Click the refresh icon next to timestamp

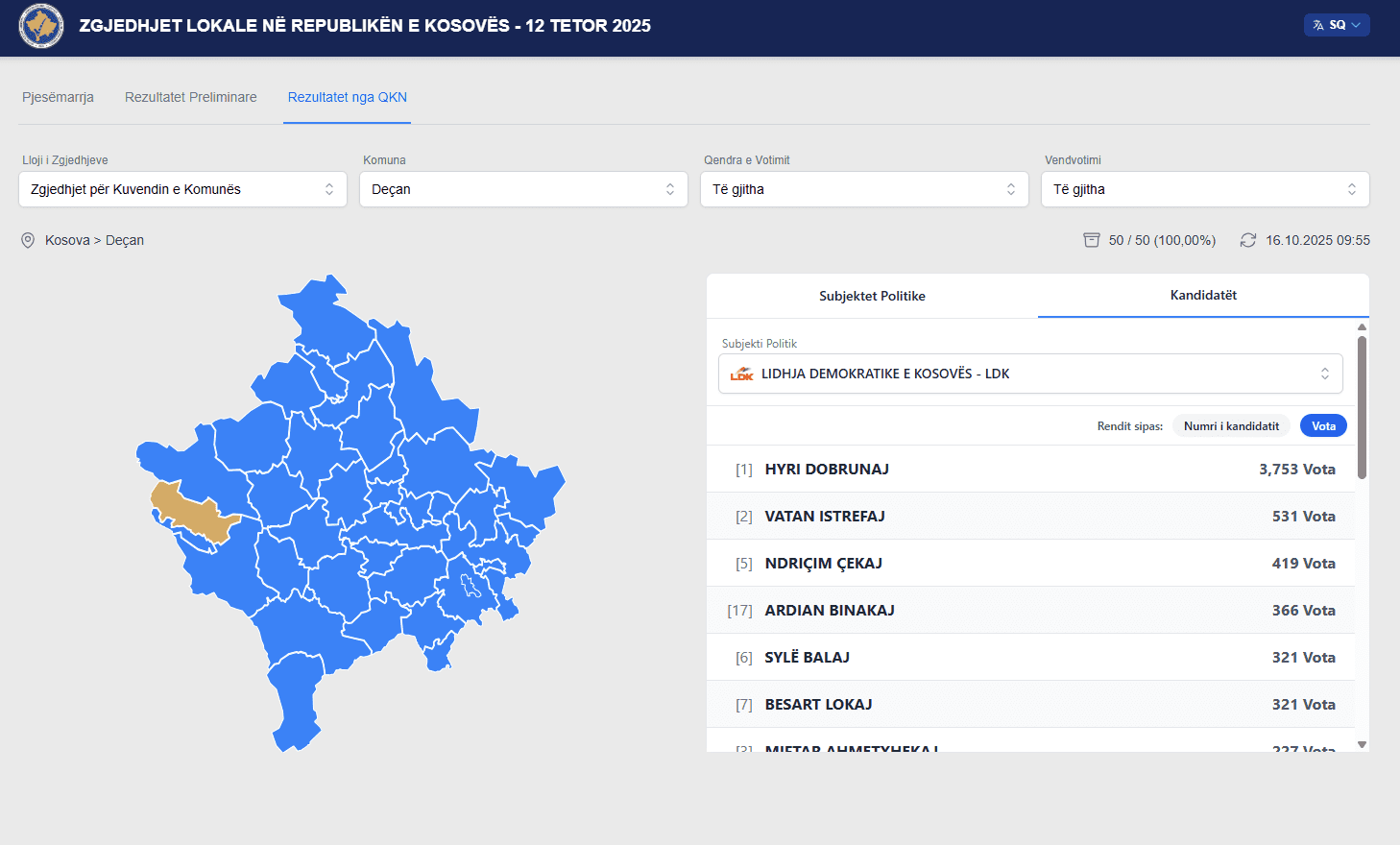pos(1247,240)
